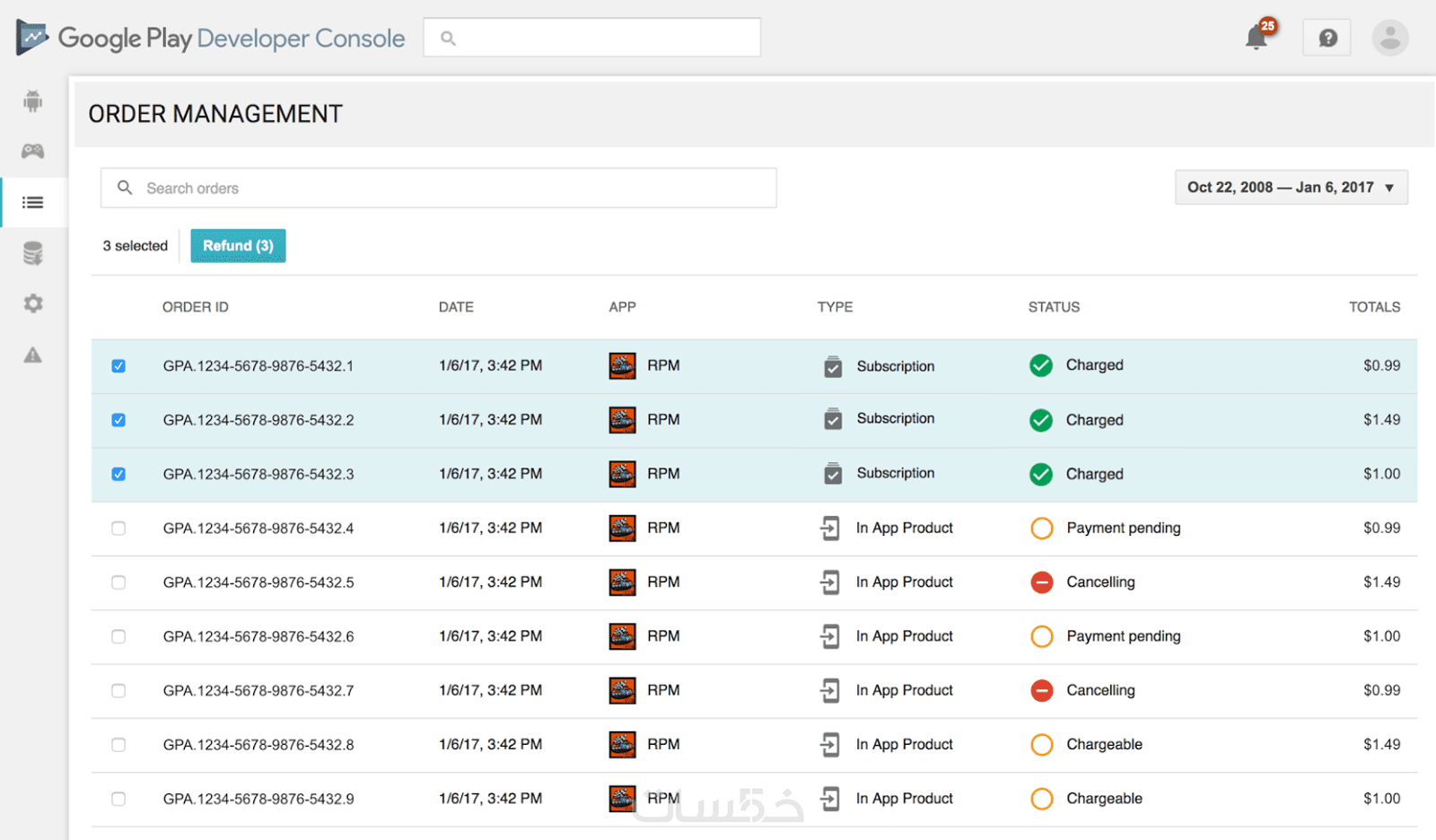The width and height of the screenshot is (1436, 840).
Task: Click the search magnifier in Search orders
Action: click(x=125, y=188)
